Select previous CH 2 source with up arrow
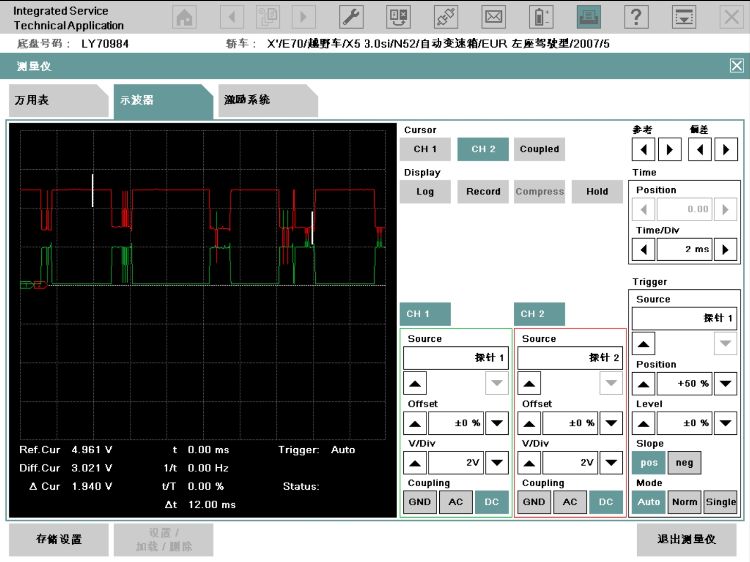Image resolution: width=750 pixels, height=562 pixels. click(x=529, y=384)
